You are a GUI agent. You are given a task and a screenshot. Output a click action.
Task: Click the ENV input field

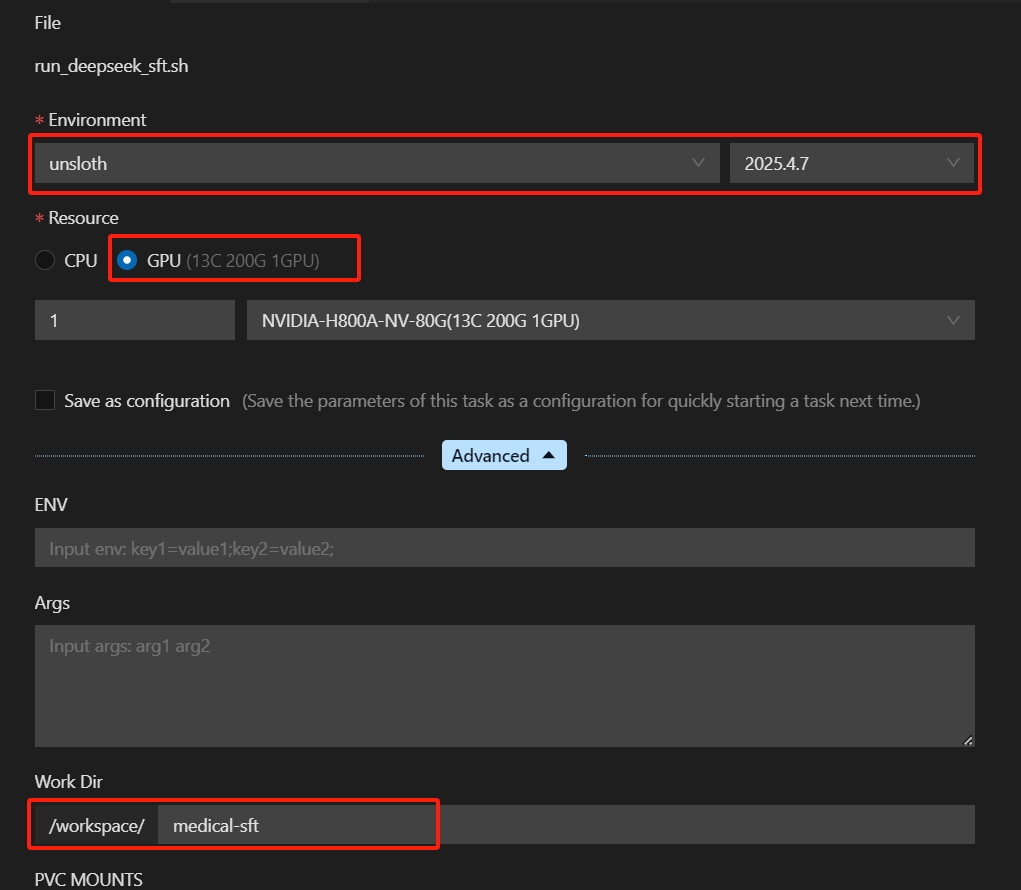(x=504, y=547)
